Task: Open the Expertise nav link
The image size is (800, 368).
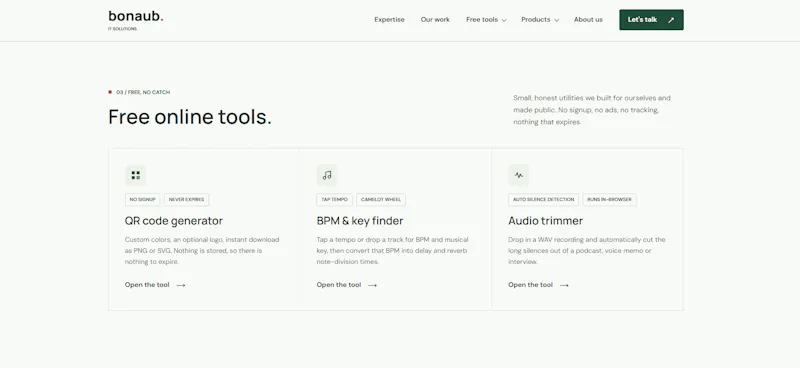Action: pos(389,19)
